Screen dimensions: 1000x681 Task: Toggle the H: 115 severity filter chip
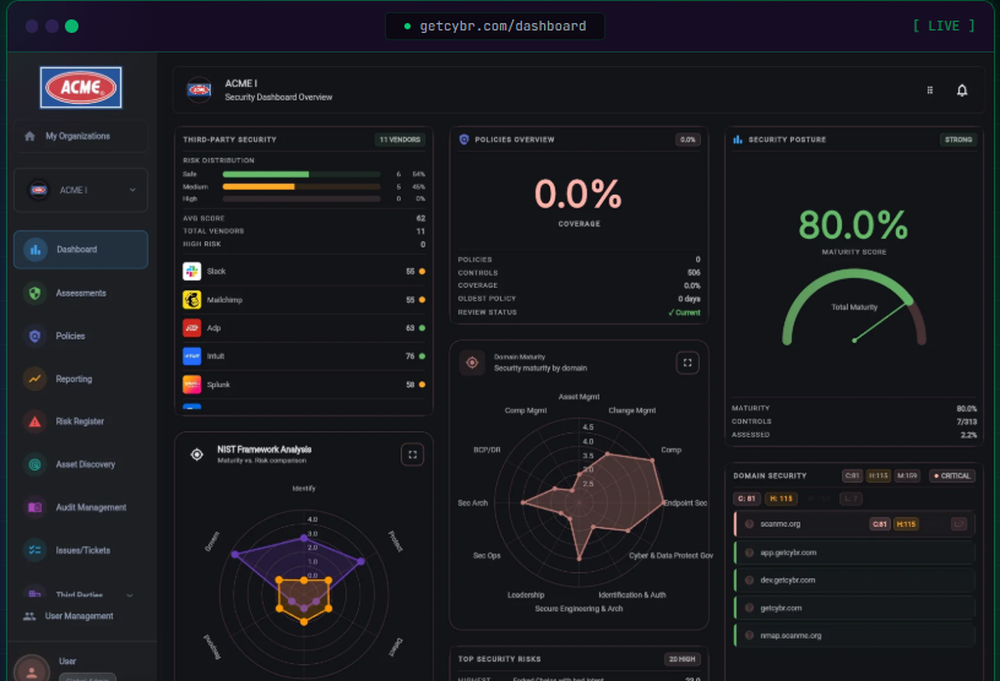[x=781, y=499]
